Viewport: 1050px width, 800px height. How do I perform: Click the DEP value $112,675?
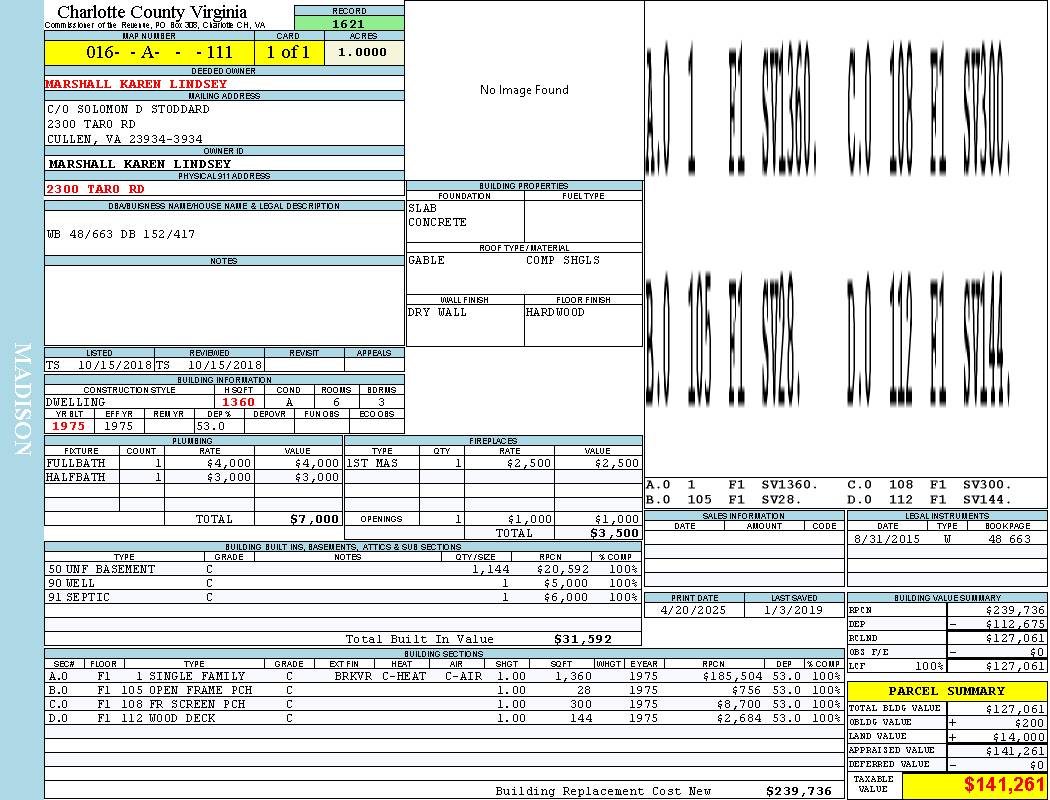coord(1015,625)
